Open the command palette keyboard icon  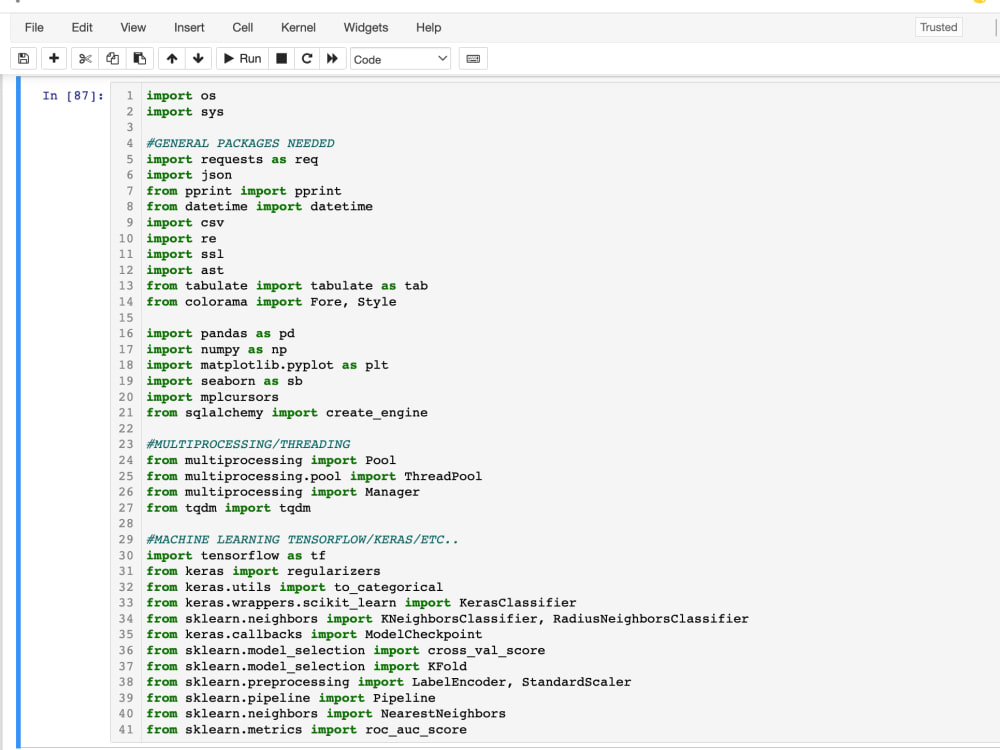(473, 59)
